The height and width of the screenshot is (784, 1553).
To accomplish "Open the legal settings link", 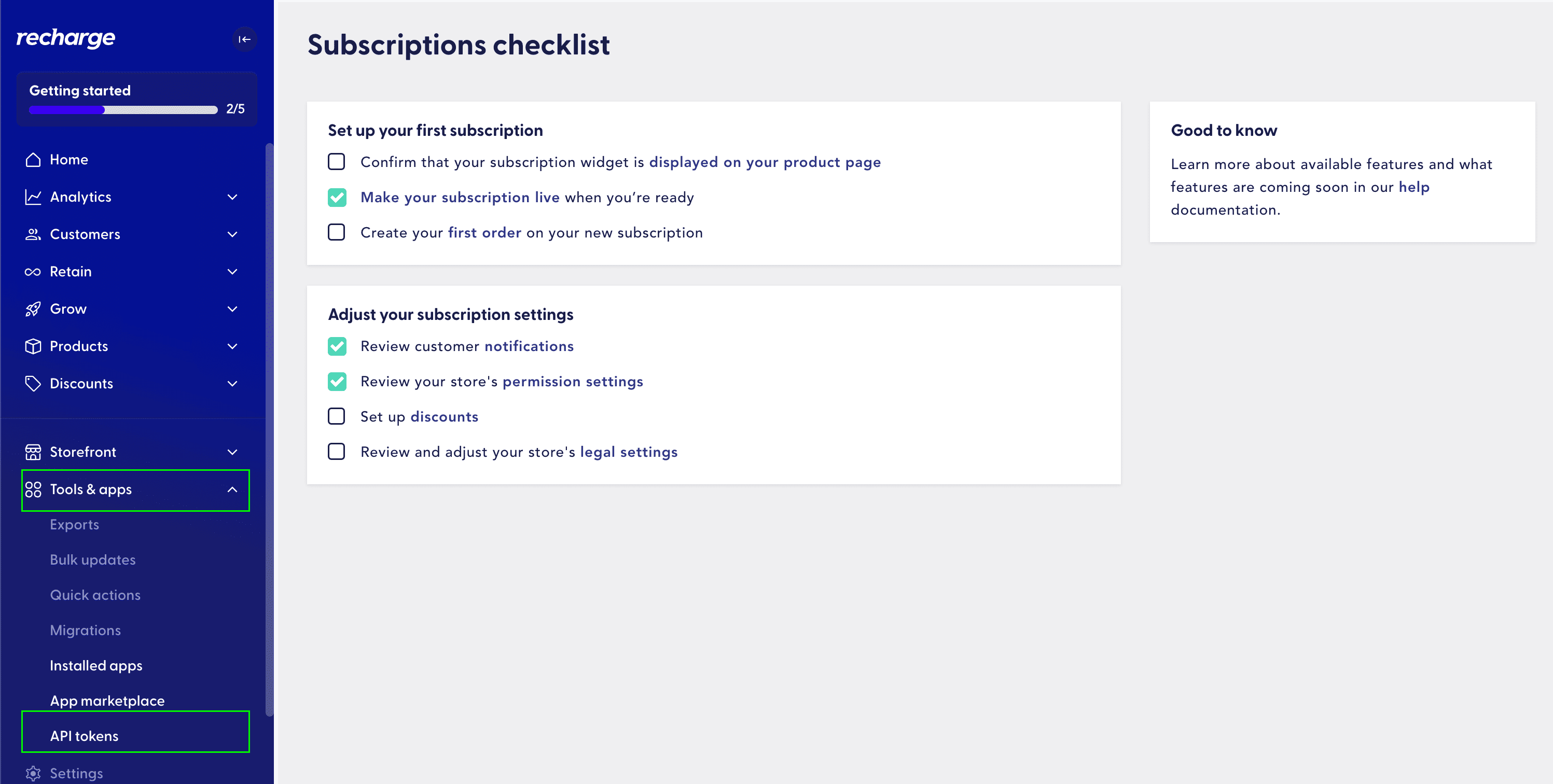I will pyautogui.click(x=628, y=452).
